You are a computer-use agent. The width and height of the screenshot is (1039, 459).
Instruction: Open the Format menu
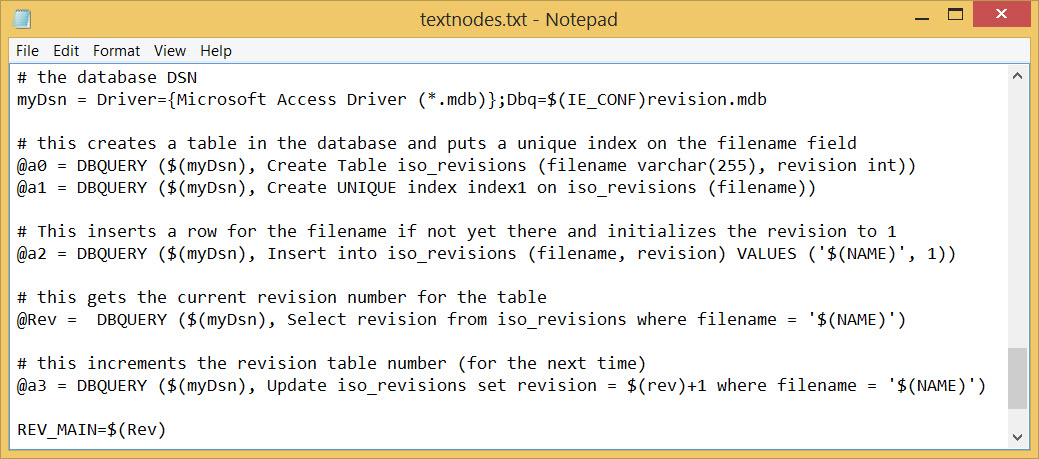click(117, 51)
